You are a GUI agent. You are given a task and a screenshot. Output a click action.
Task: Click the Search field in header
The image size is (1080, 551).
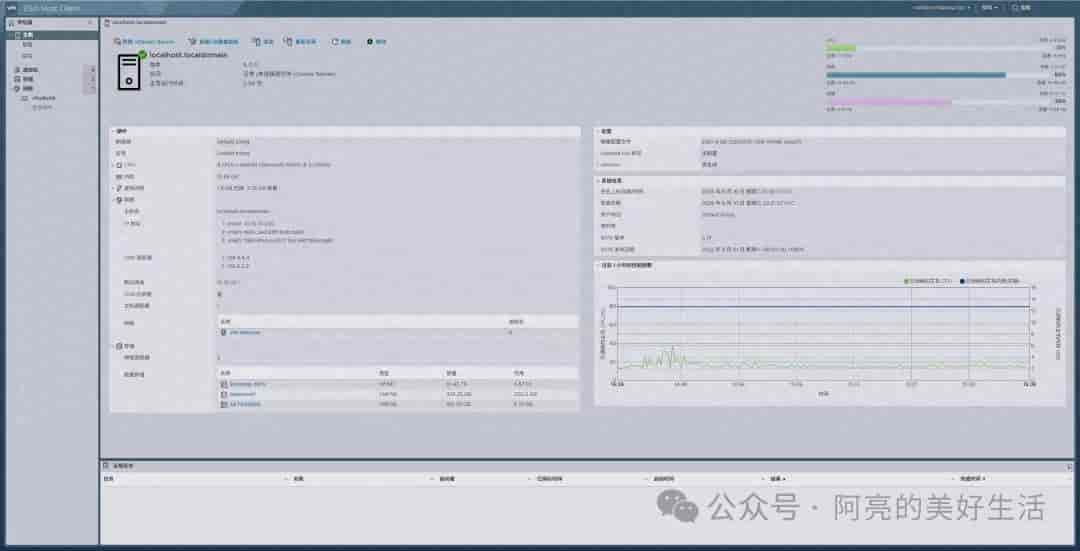point(1021,8)
